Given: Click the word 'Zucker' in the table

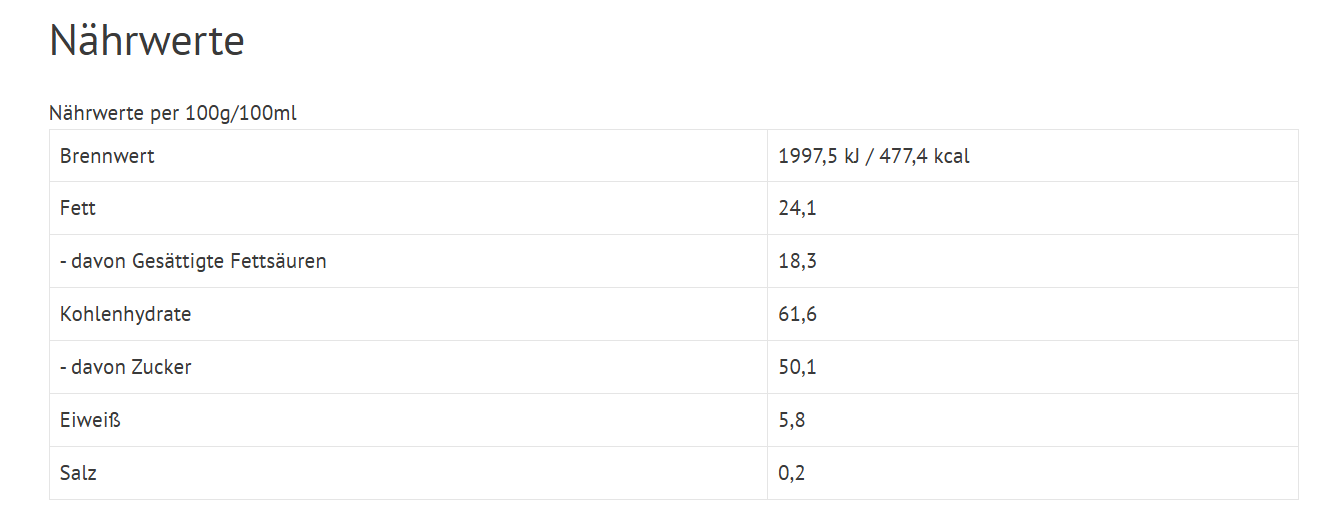Looking at the screenshot, I should point(159,367).
